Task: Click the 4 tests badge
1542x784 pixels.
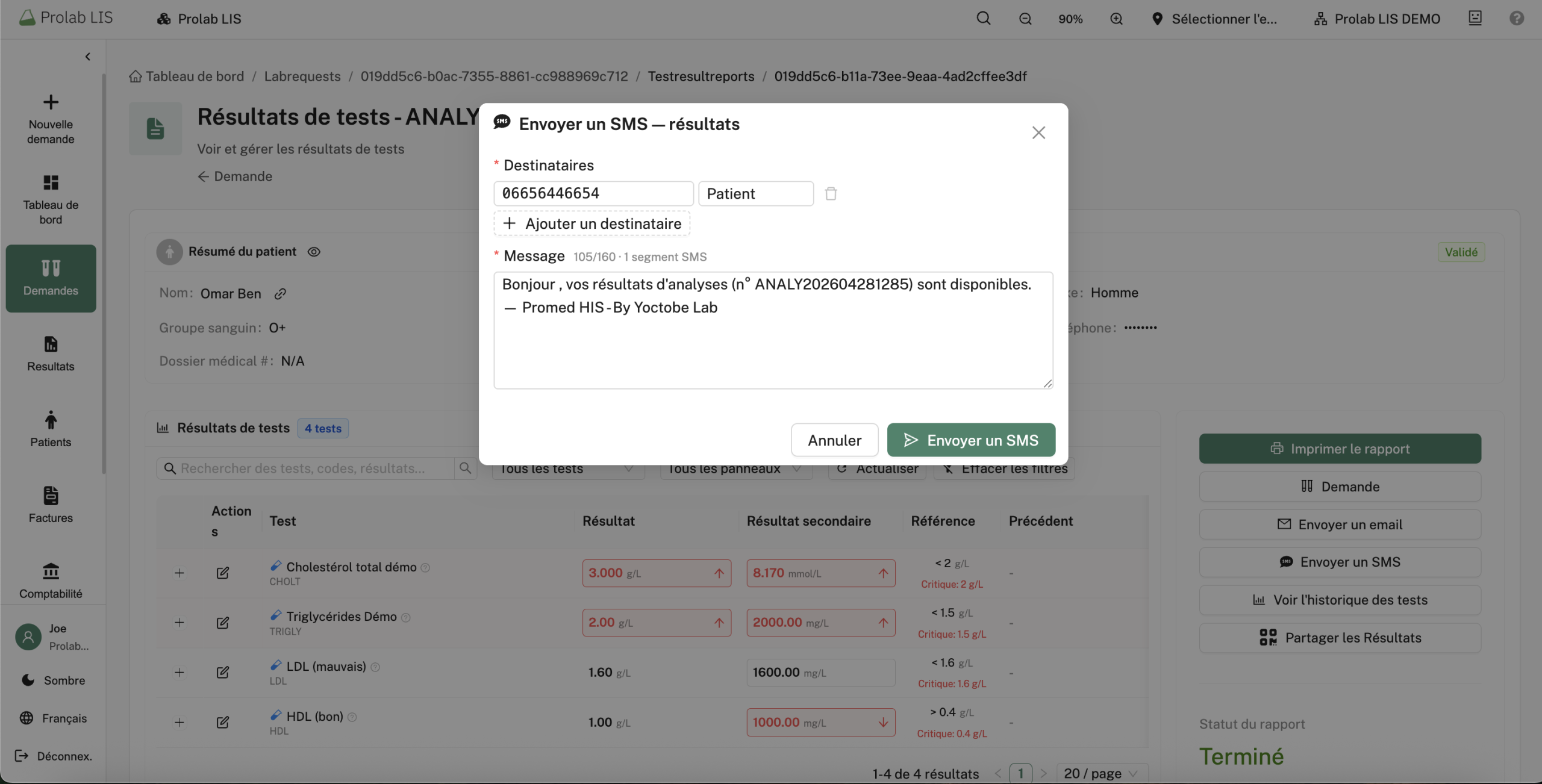Action: [323, 429]
